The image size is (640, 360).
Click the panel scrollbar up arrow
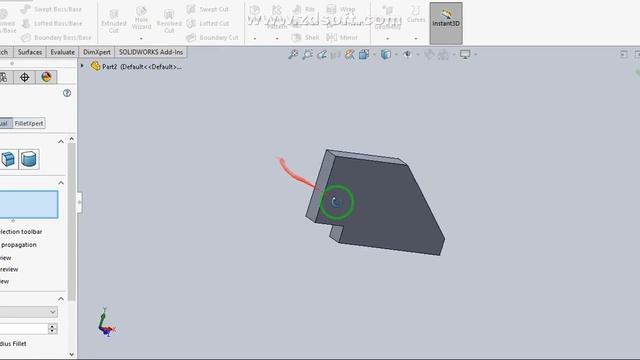71,139
